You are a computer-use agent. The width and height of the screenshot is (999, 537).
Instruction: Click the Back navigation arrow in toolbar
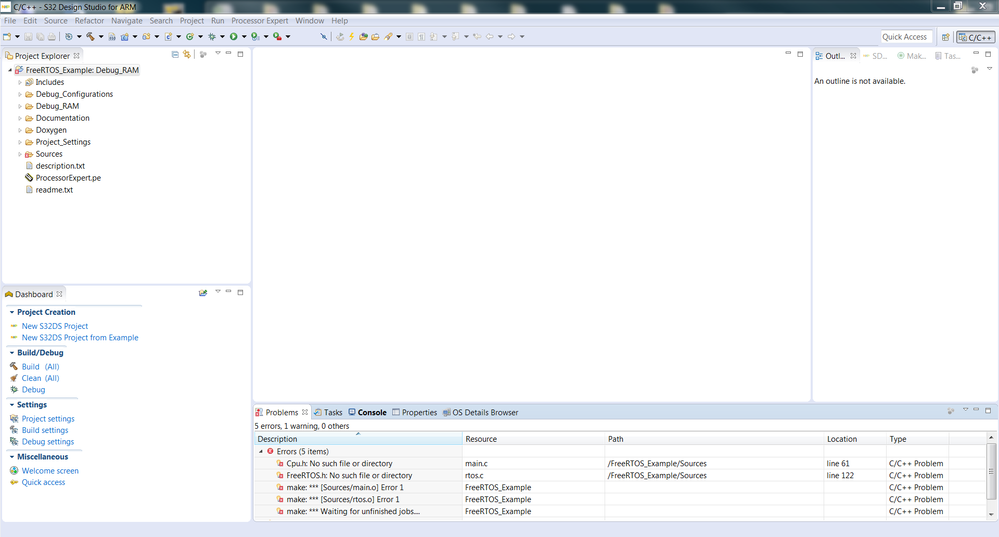tap(489, 36)
